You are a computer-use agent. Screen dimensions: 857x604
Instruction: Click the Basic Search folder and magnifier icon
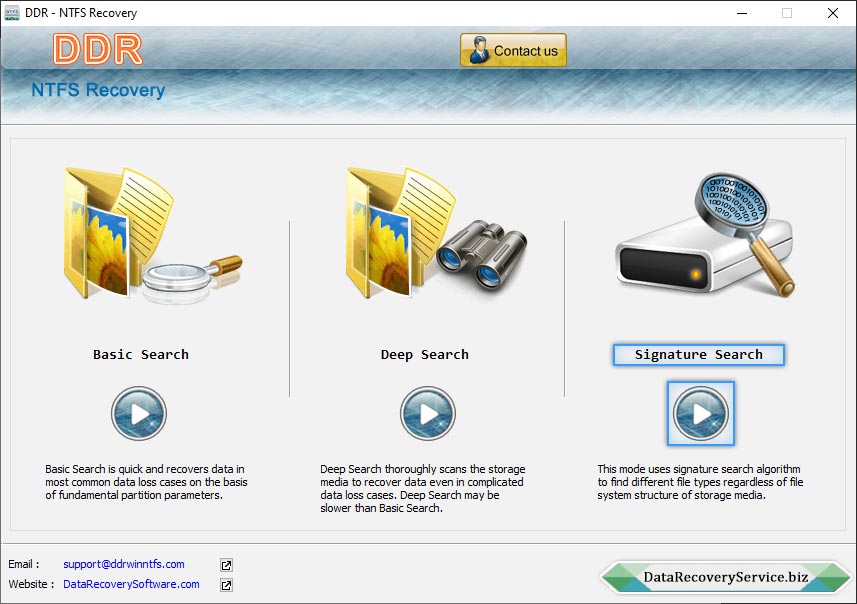point(153,234)
